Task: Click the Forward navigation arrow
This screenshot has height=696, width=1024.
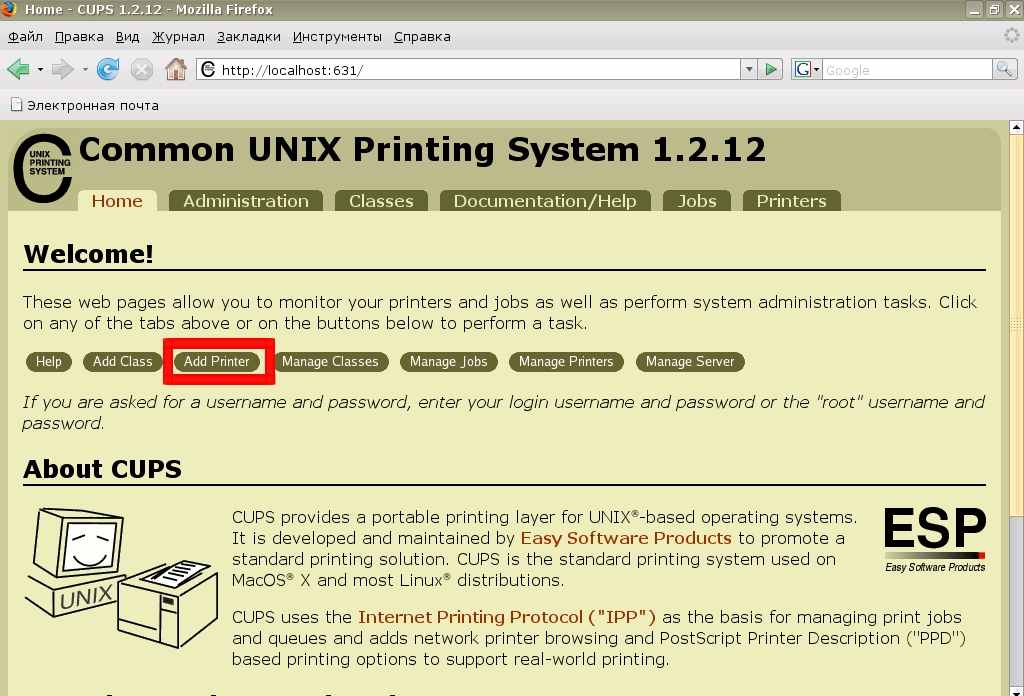Action: (x=62, y=69)
